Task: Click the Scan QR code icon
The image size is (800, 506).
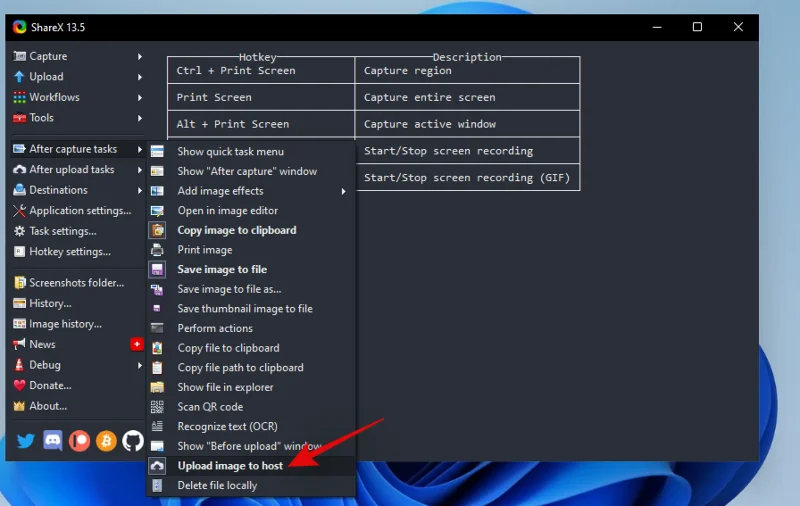Action: [157, 407]
